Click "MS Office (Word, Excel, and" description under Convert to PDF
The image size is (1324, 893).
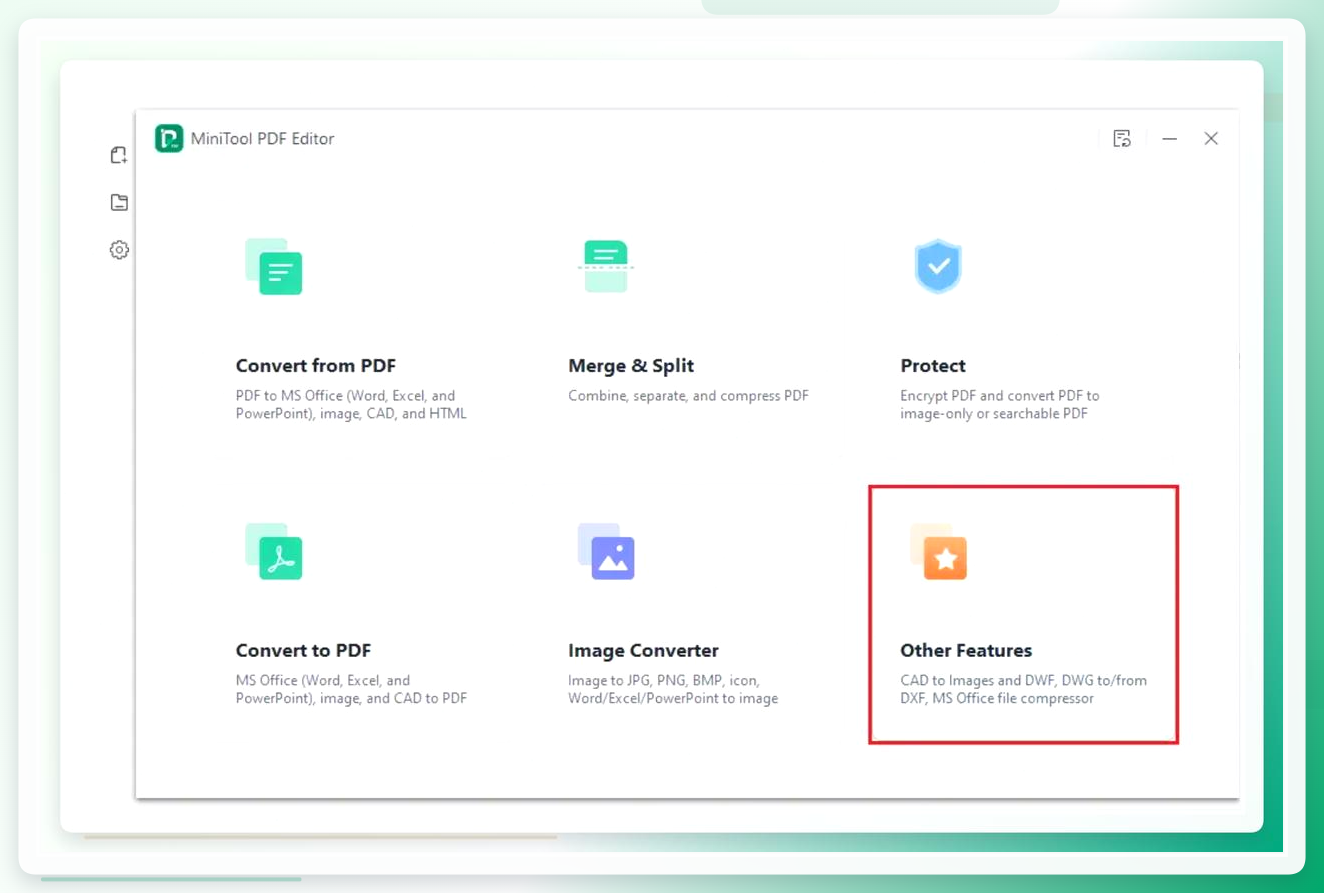click(x=323, y=681)
